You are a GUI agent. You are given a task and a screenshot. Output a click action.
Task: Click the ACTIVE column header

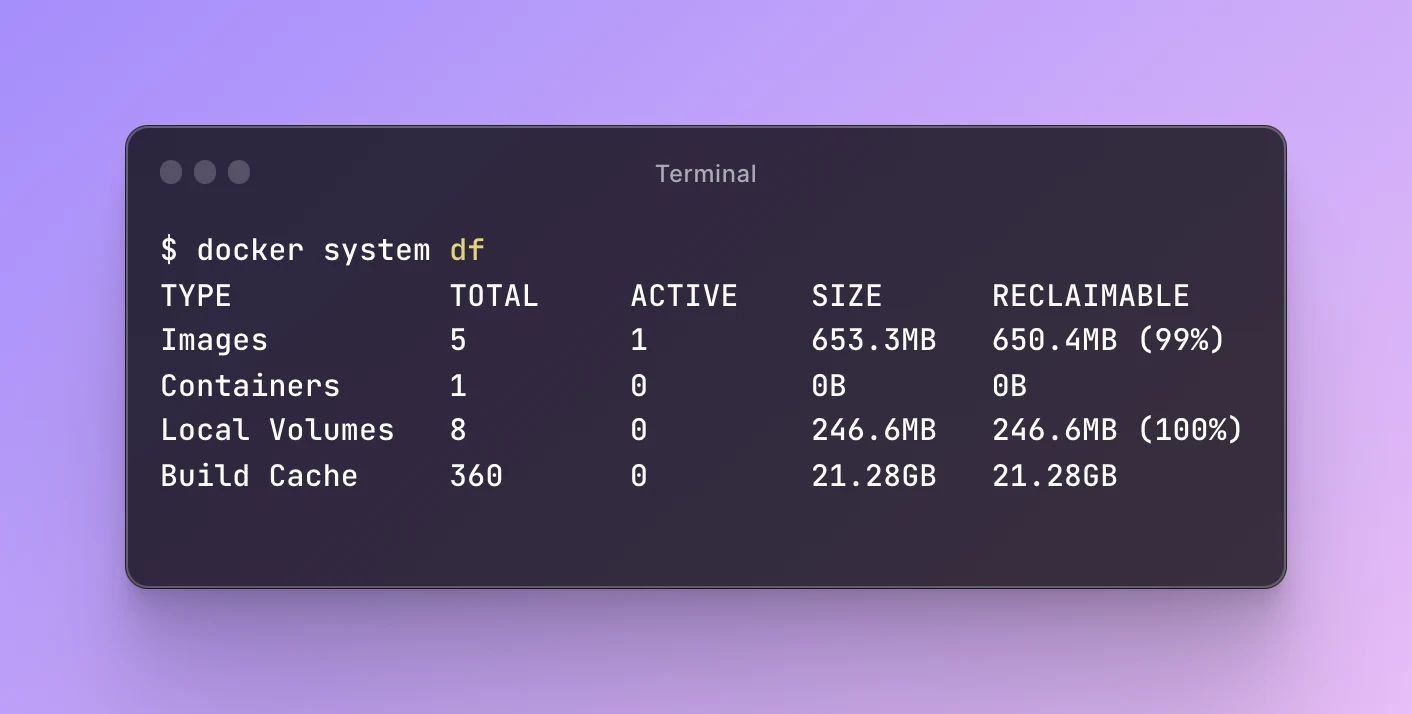click(684, 296)
